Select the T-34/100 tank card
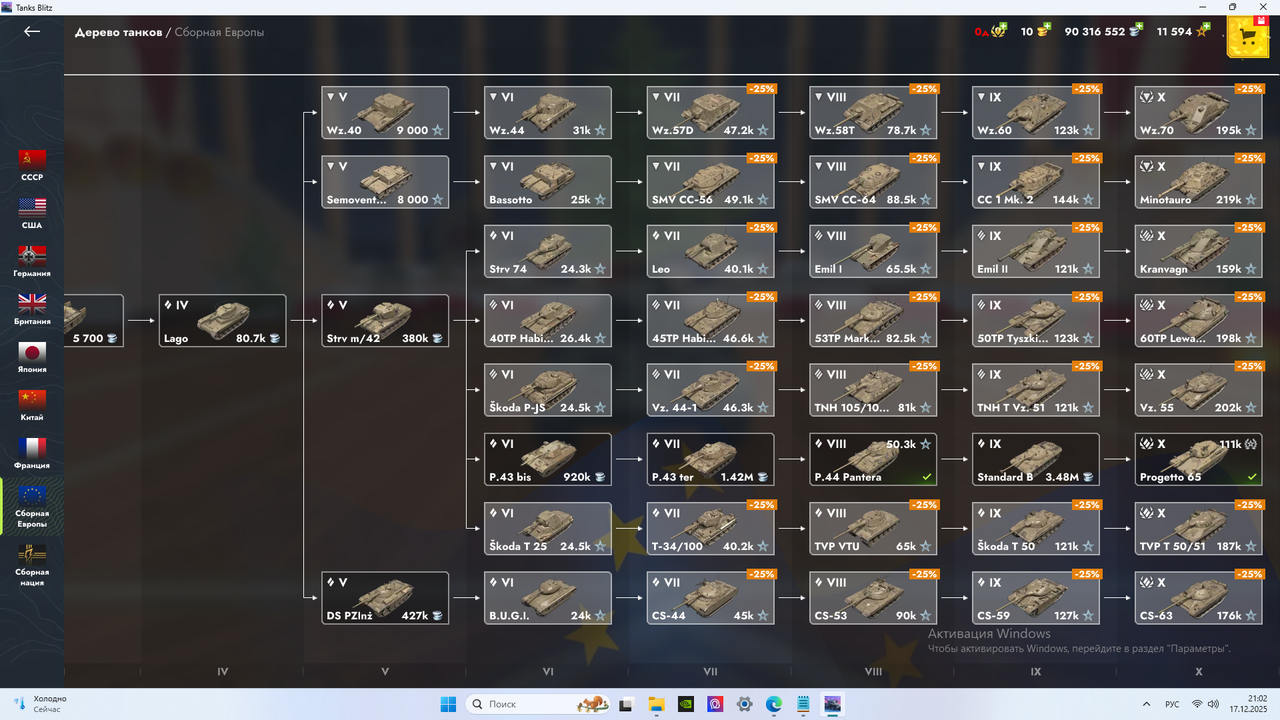This screenshot has height=720, width=1280. pyautogui.click(x=710, y=529)
